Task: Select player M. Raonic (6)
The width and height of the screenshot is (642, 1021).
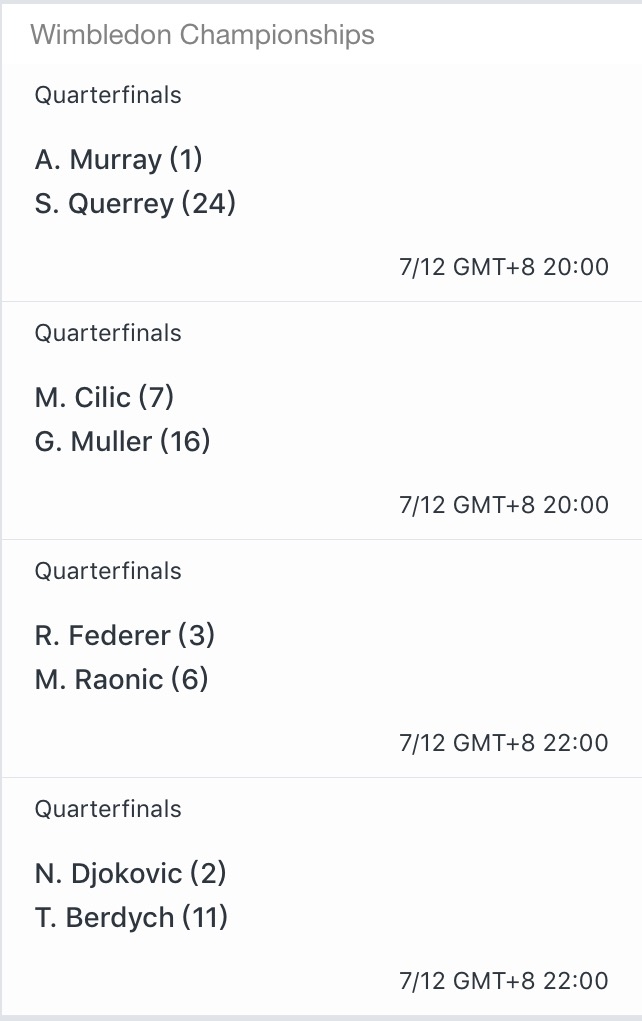Action: pos(121,680)
